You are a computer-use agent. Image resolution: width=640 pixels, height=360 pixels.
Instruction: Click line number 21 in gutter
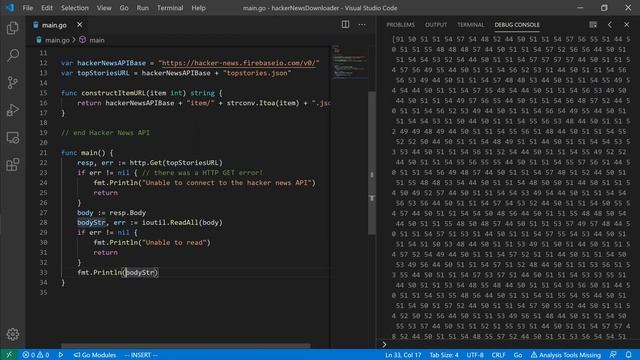(x=43, y=153)
